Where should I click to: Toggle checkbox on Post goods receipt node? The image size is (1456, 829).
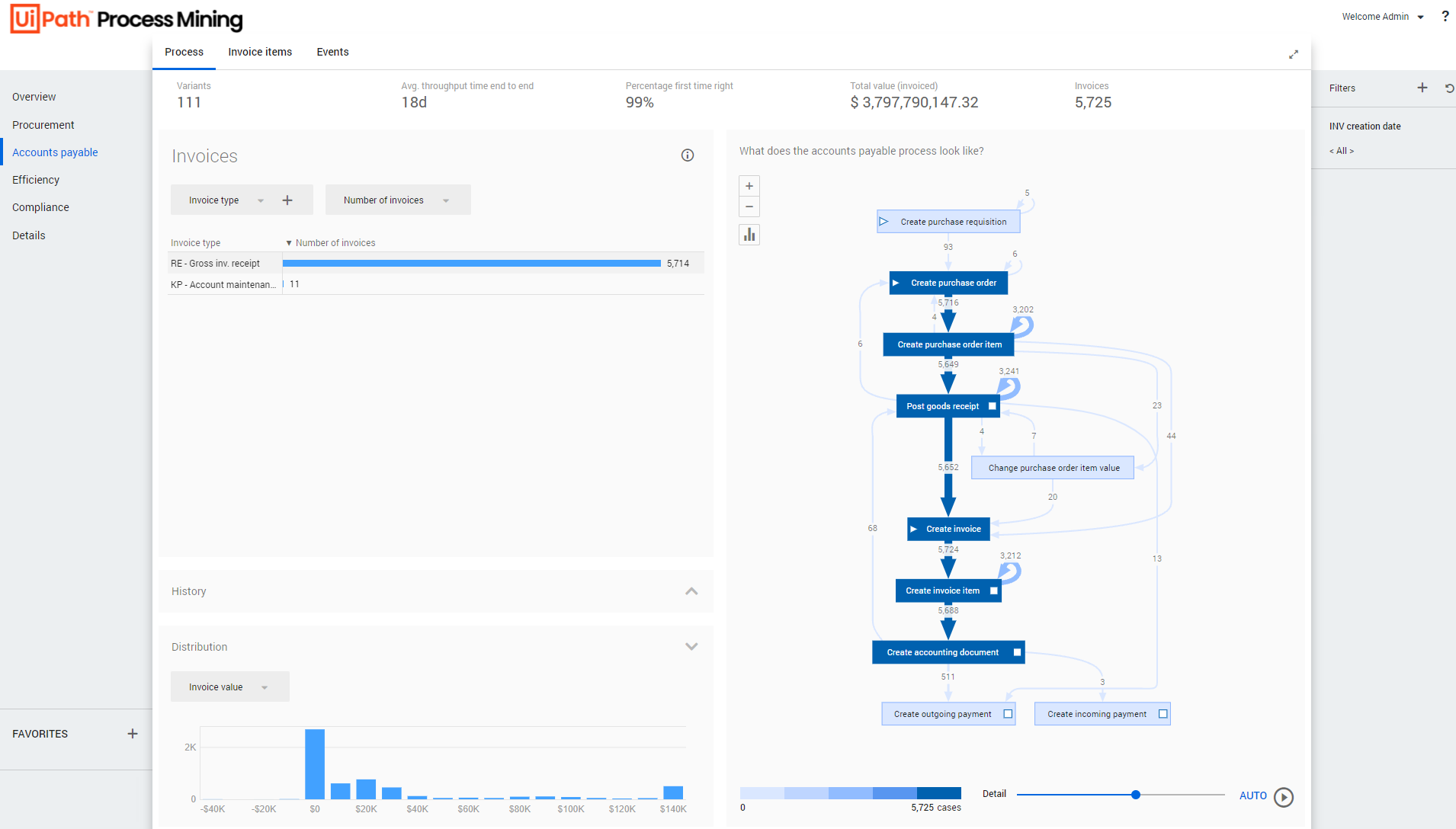992,406
